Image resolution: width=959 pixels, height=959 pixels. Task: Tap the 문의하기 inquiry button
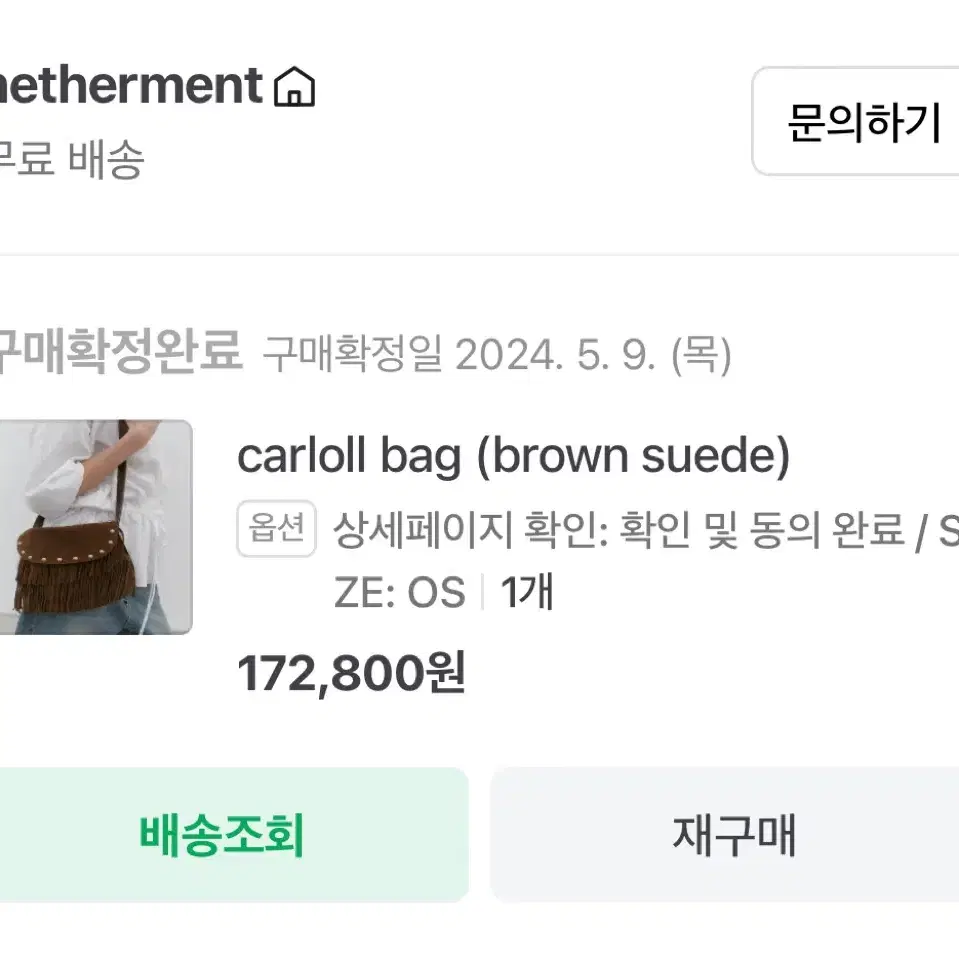click(x=856, y=121)
